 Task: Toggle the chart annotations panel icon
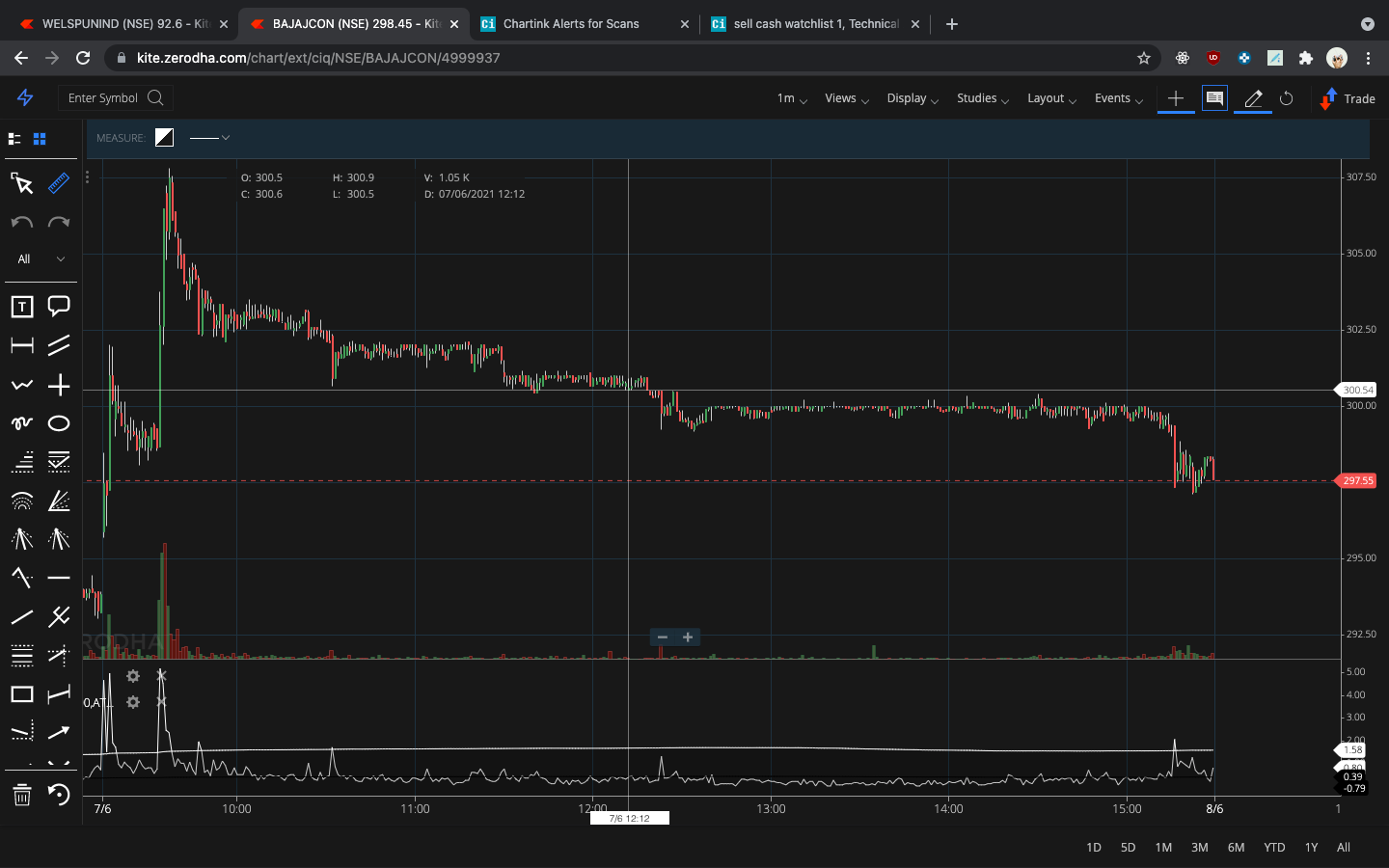tap(1214, 98)
